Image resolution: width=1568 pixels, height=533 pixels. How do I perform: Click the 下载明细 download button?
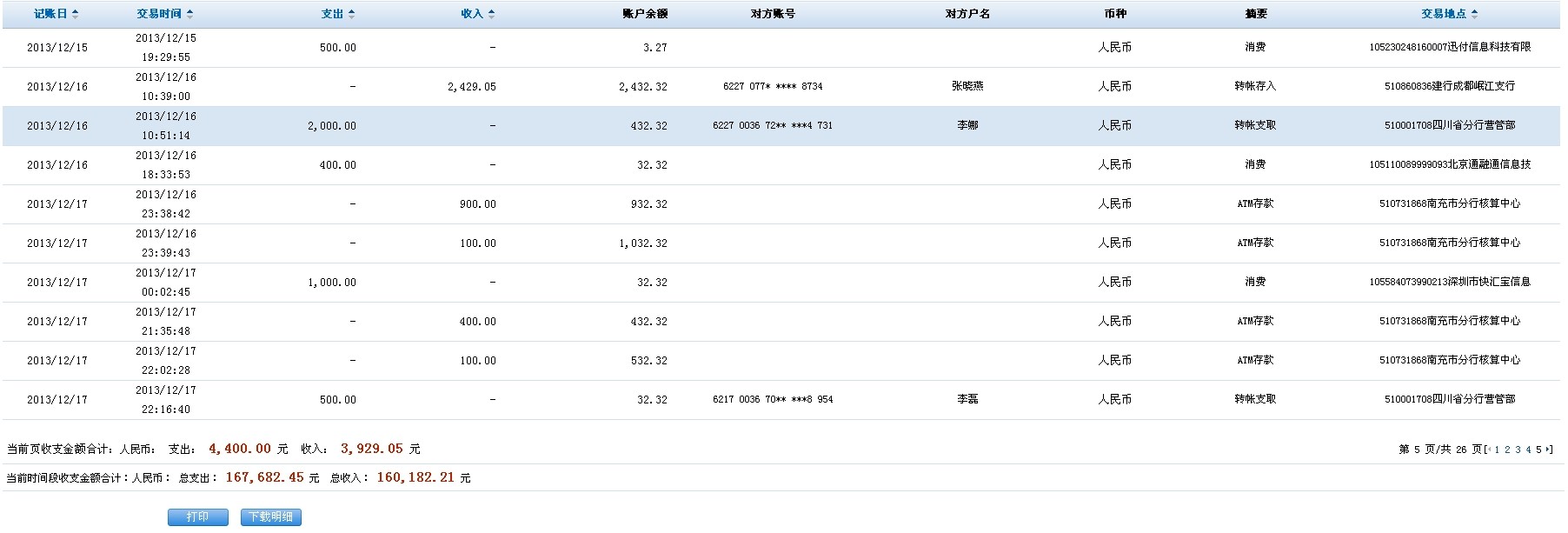tap(271, 517)
